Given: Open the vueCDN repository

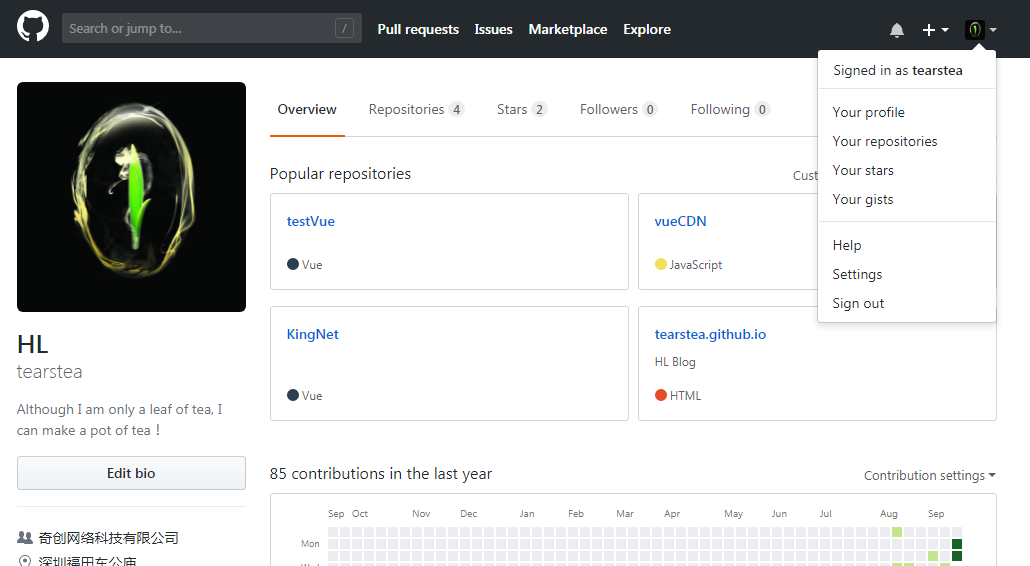Looking at the screenshot, I should click(x=681, y=221).
